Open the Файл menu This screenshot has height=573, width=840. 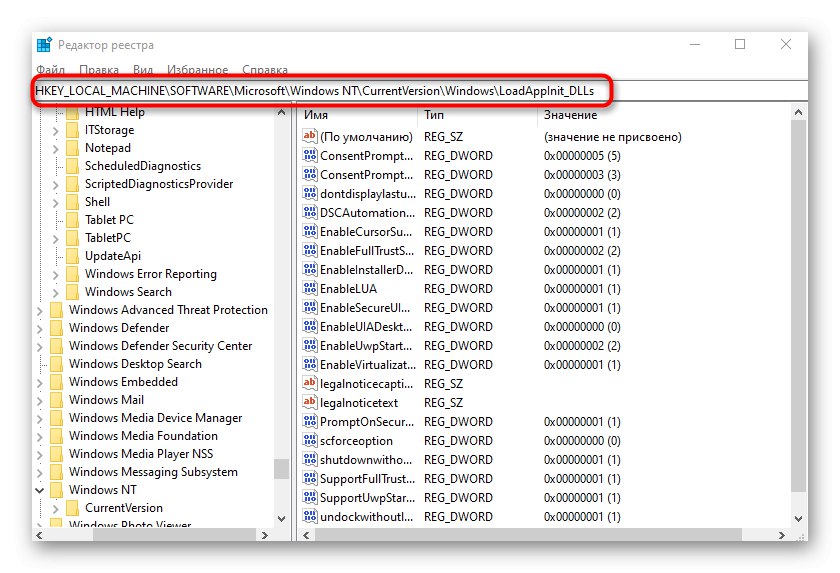(x=50, y=70)
